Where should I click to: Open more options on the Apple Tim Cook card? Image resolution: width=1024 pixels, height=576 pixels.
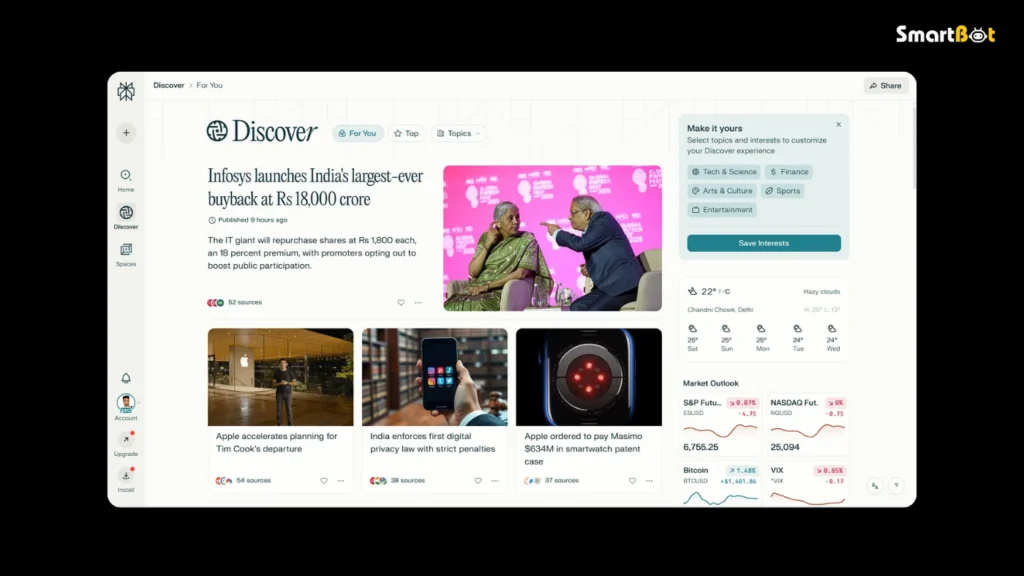[x=340, y=481]
